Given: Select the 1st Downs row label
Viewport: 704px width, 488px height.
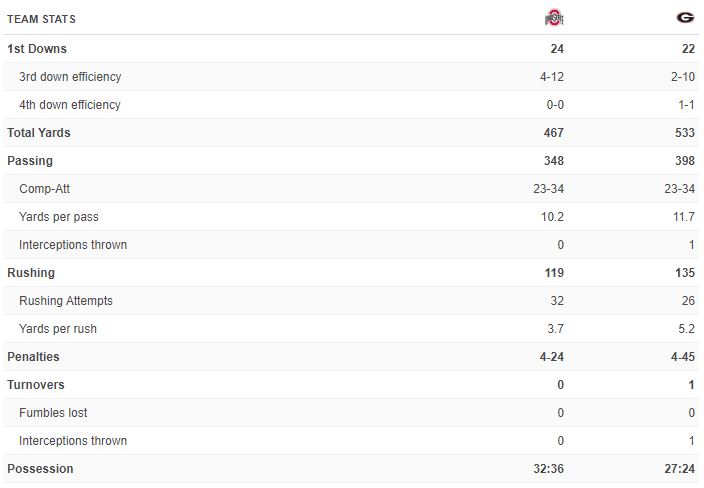Looking at the screenshot, I should pos(37,49).
